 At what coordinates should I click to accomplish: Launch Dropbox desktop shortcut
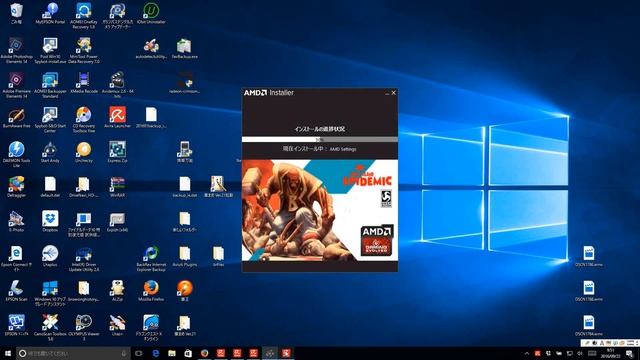[50, 221]
